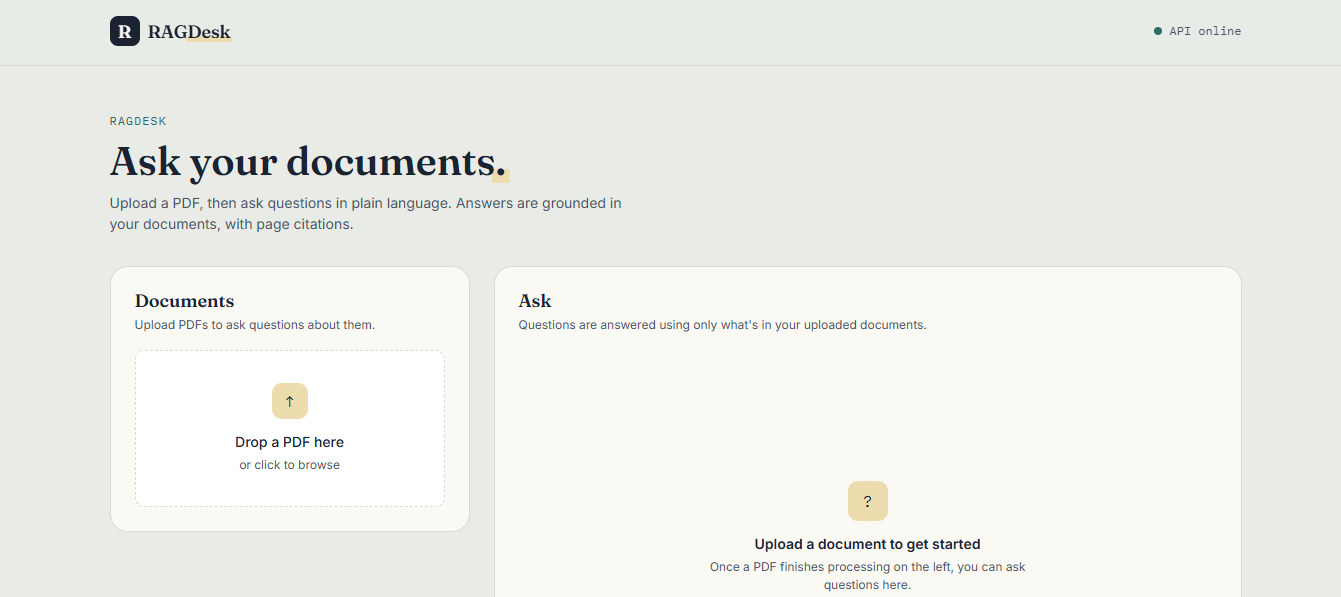Click the "Ask your documents." headline
The height and width of the screenshot is (597, 1341).
[308, 162]
